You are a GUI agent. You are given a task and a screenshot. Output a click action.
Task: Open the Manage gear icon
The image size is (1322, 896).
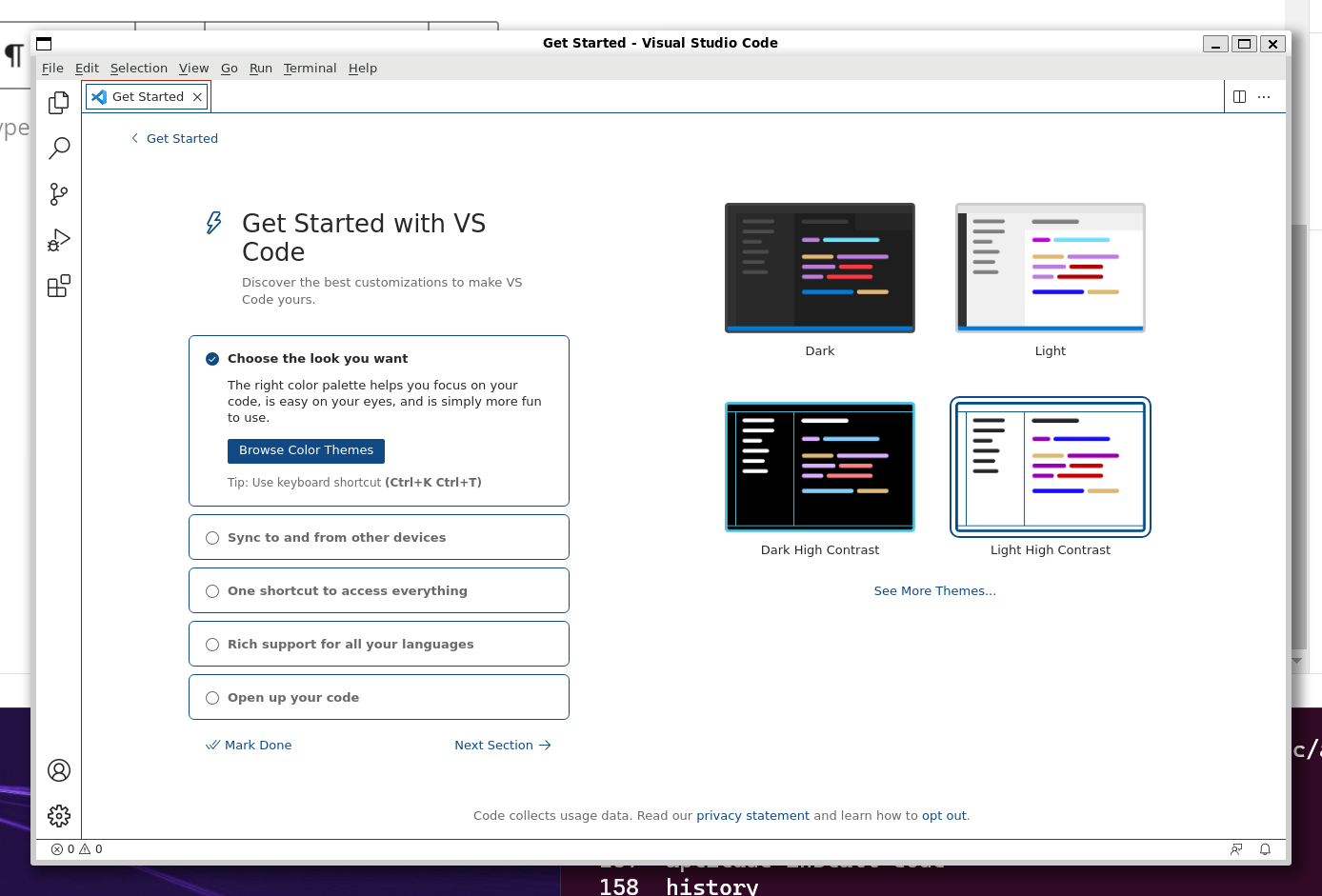click(59, 816)
